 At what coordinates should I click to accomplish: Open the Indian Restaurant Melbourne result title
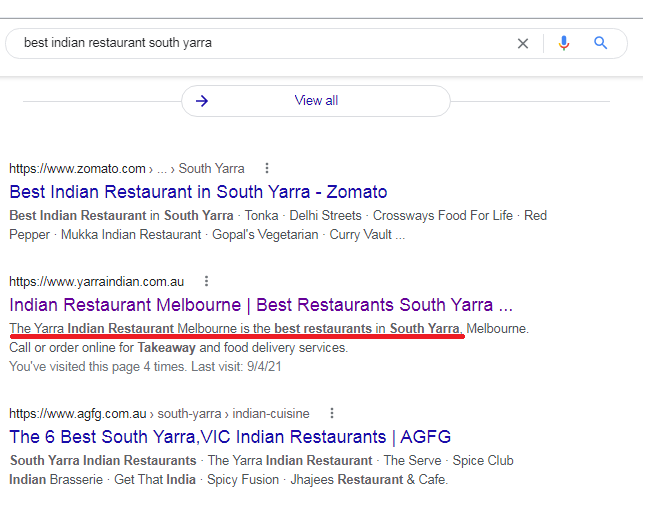pos(260,305)
